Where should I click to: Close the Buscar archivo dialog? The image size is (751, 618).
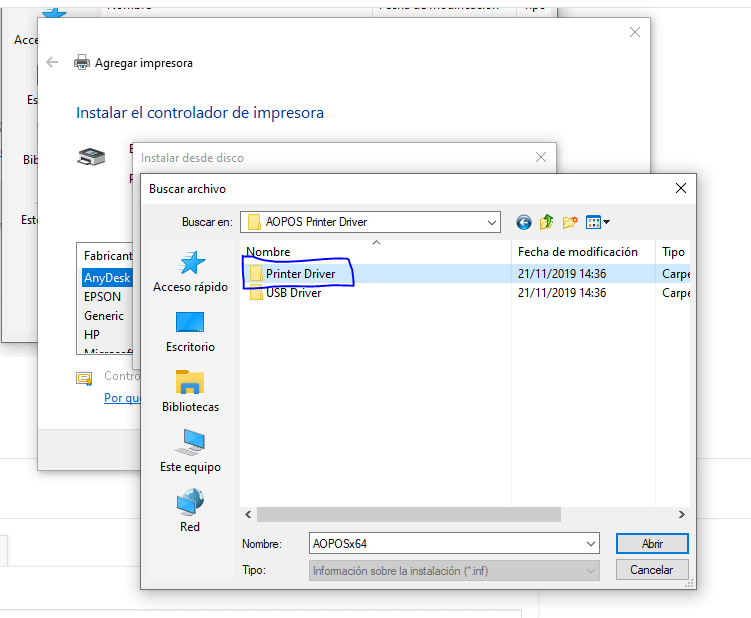[x=681, y=188]
